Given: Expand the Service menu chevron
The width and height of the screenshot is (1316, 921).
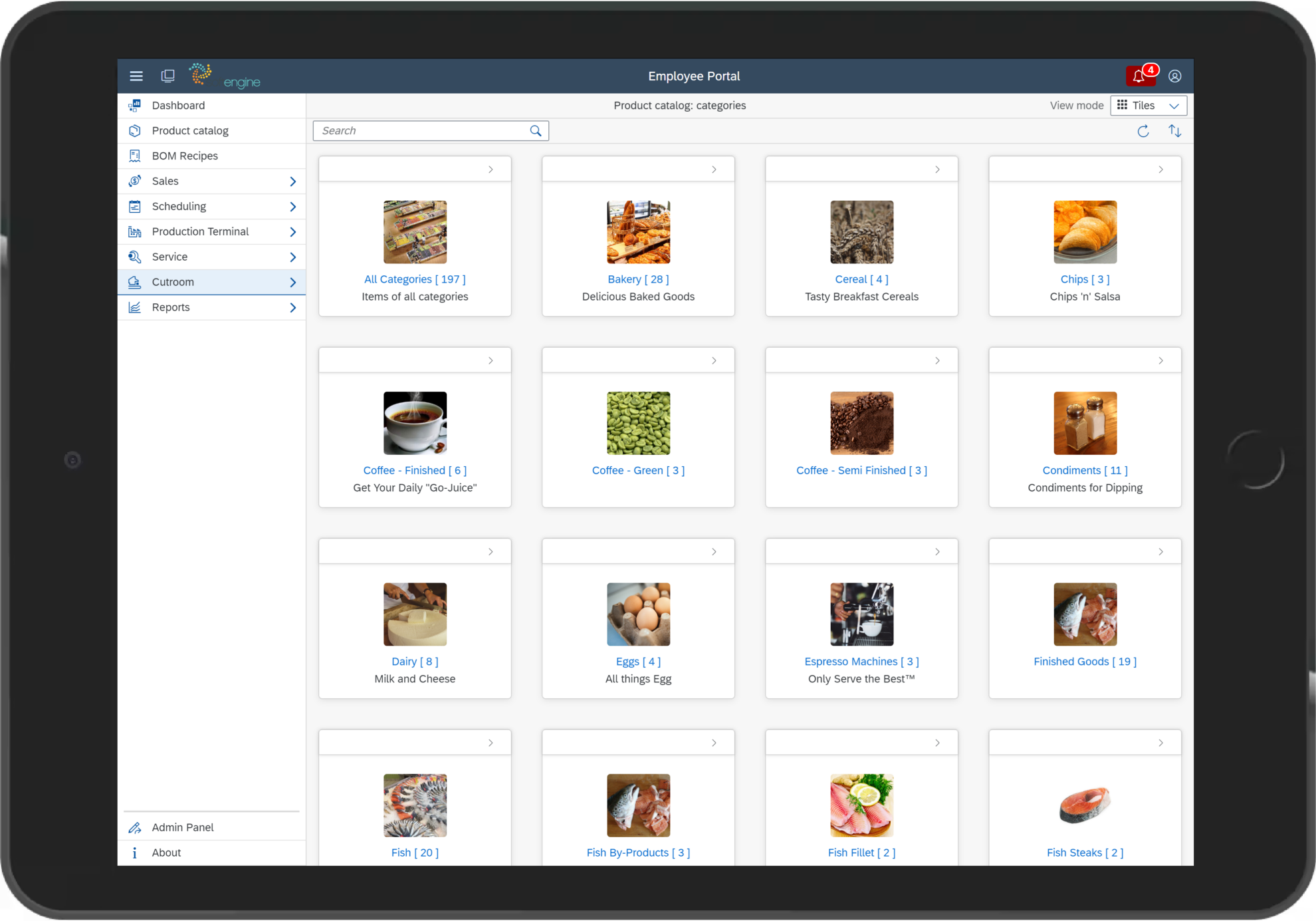Looking at the screenshot, I should (292, 257).
